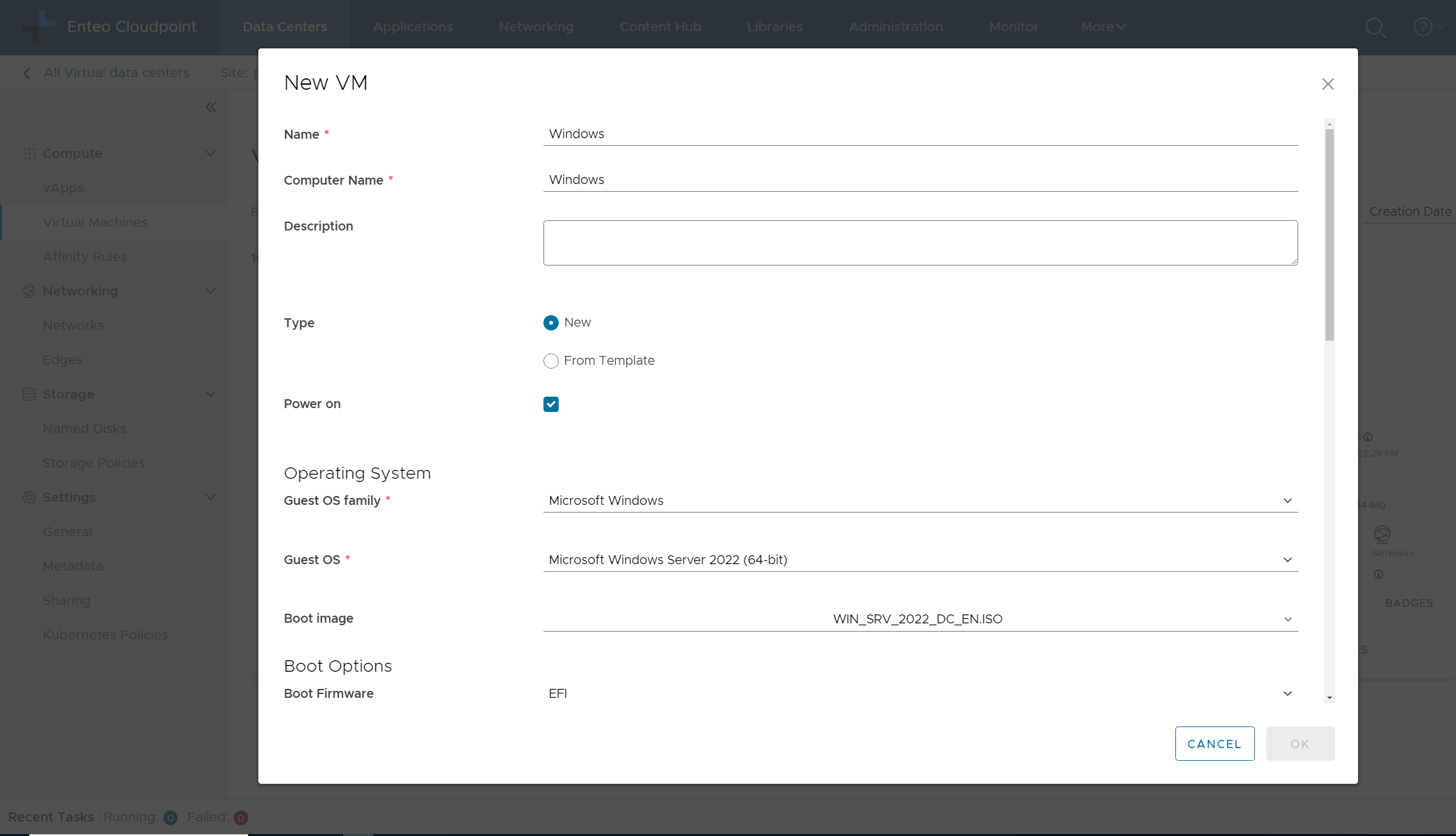
Task: Collapse the Storage section chevron
Action: click(x=211, y=394)
